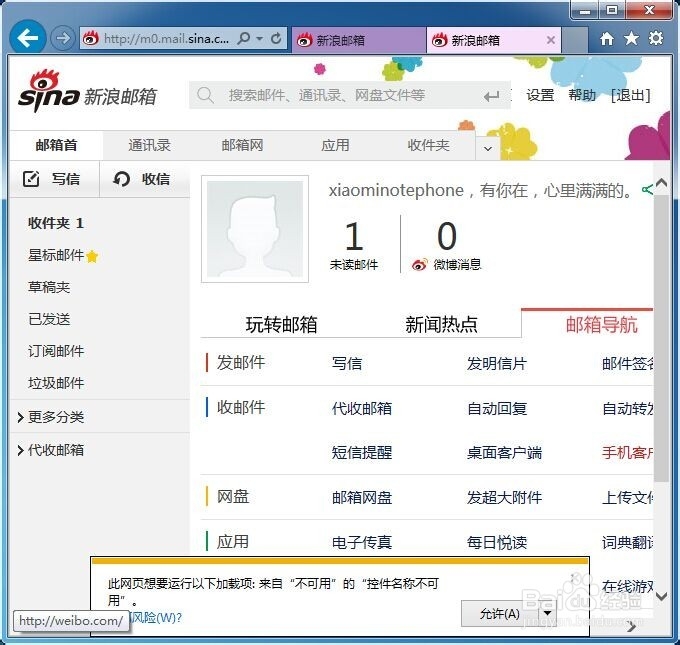Switch to the first 新浪邮箱 tab

(x=359, y=40)
